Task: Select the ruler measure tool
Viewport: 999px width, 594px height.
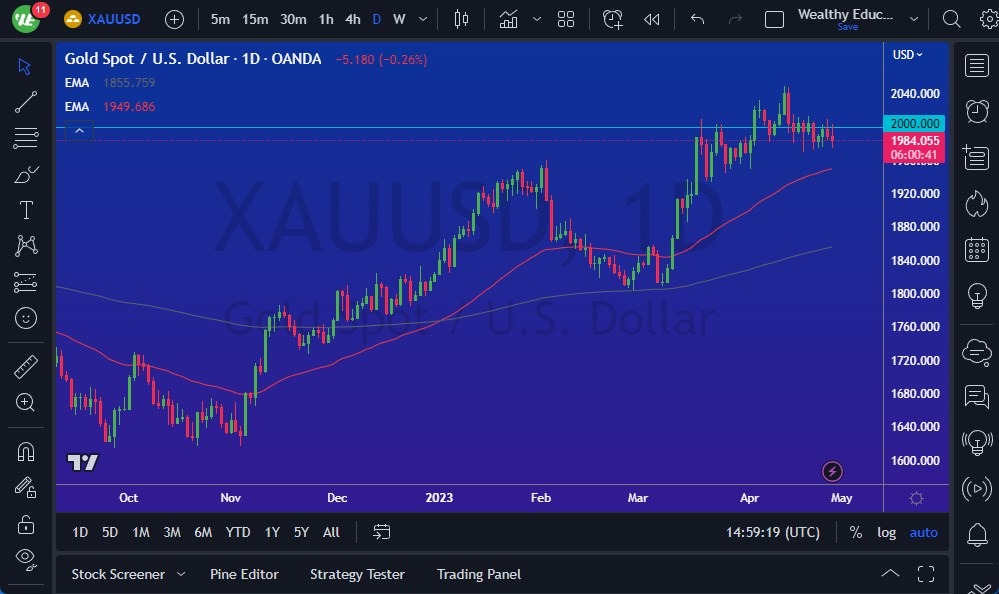Action: point(25,366)
